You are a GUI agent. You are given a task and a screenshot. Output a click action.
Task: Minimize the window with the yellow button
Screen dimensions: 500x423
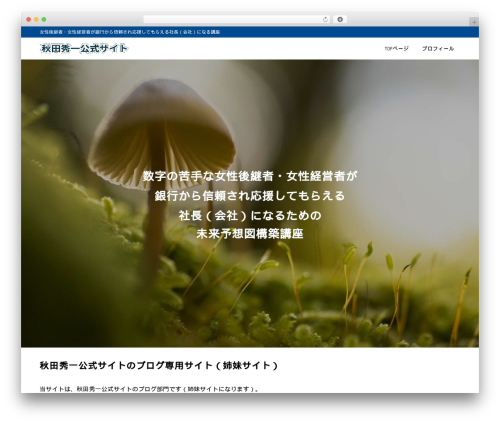coord(36,19)
